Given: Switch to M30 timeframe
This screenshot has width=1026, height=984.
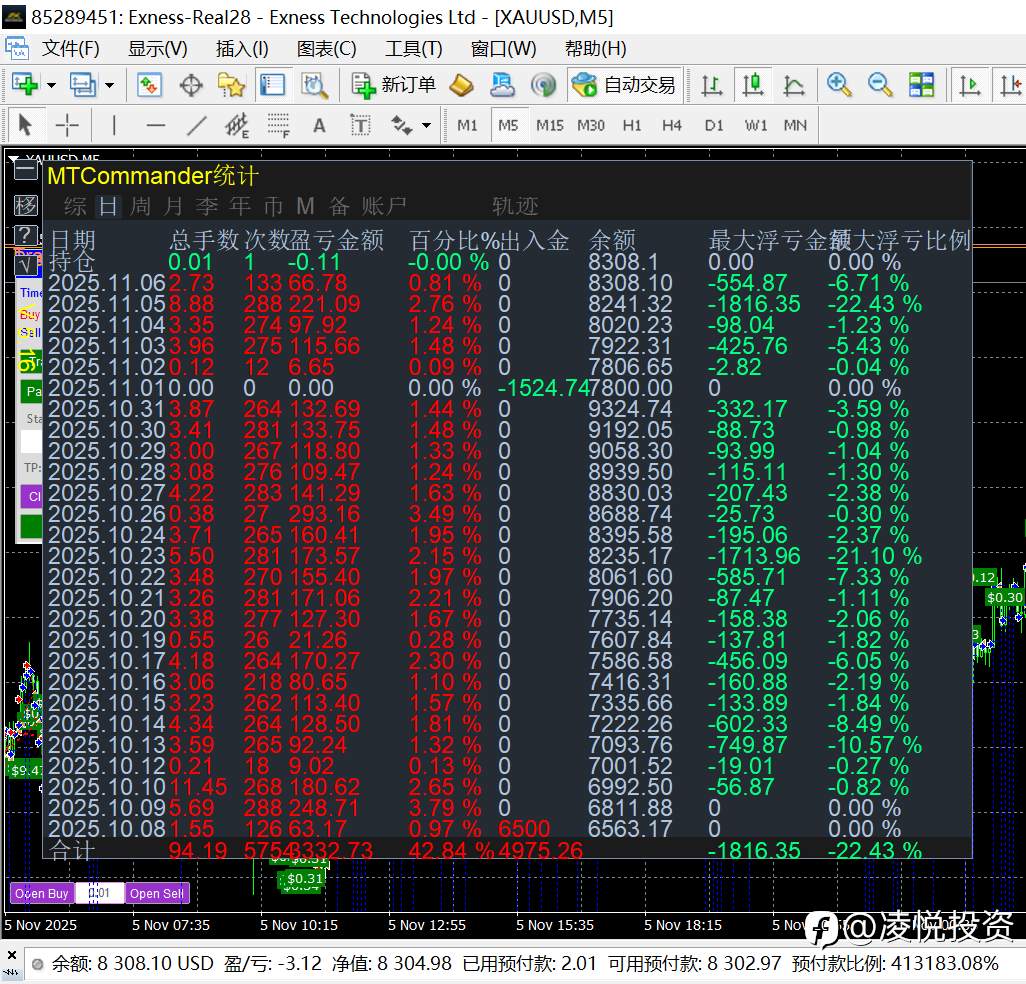Looking at the screenshot, I should pos(591,125).
